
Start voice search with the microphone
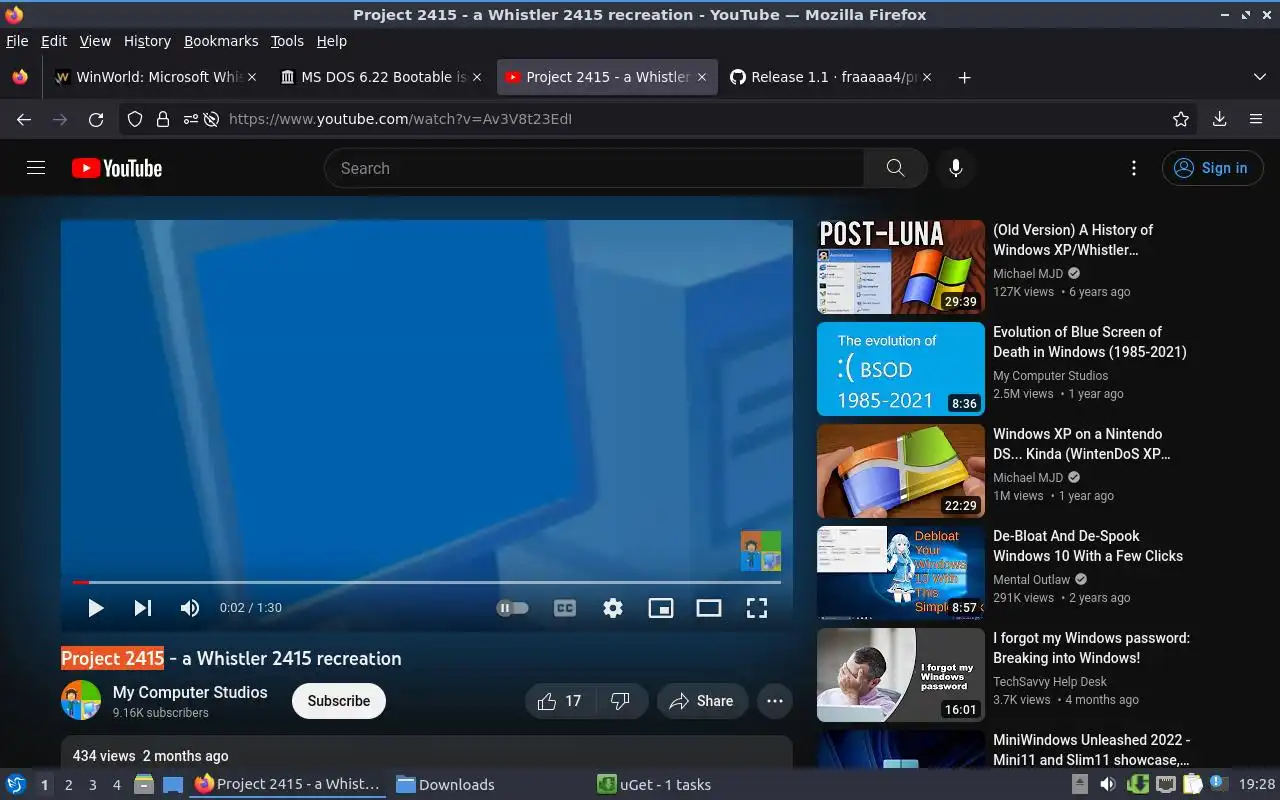(956, 168)
